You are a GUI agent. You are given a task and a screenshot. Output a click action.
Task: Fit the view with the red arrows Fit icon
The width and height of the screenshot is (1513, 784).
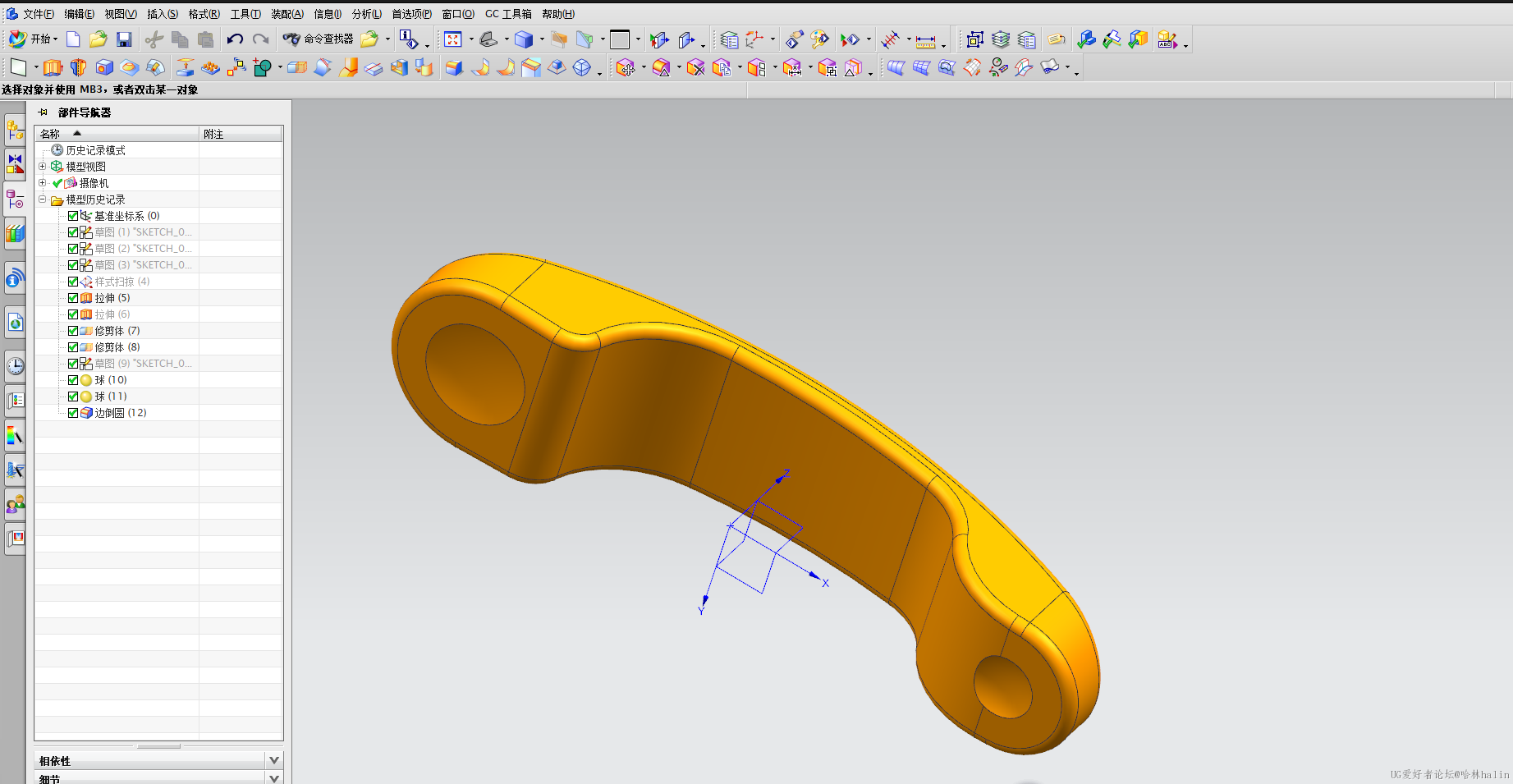point(453,39)
